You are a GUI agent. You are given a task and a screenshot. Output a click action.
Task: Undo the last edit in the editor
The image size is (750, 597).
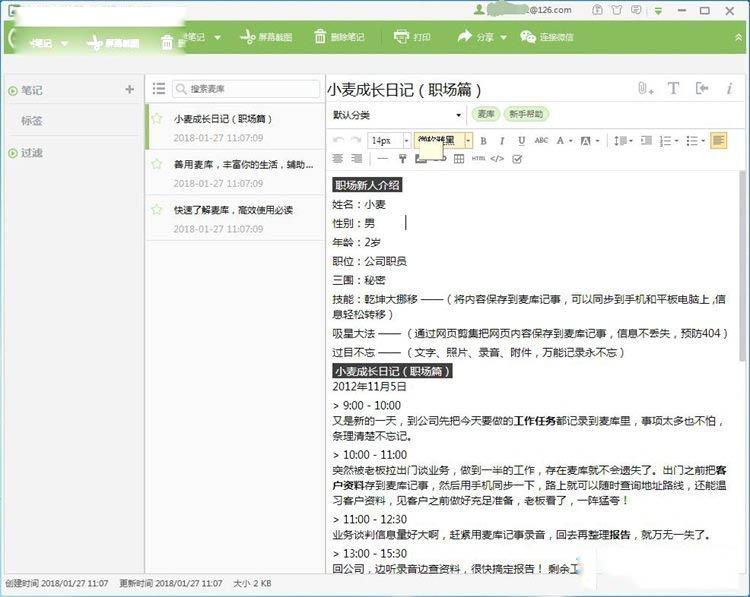click(338, 140)
